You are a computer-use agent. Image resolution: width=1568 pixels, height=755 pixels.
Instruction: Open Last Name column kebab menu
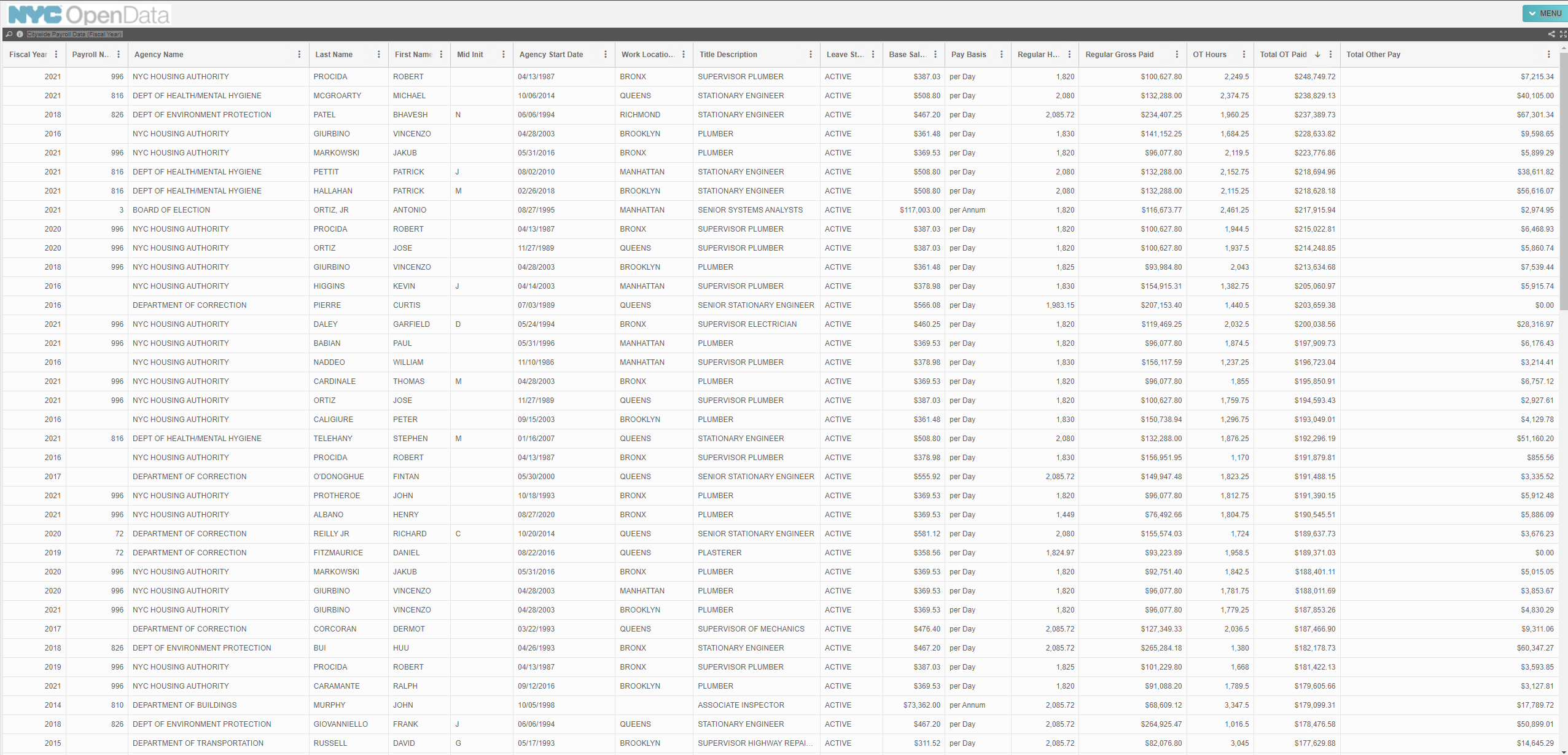[x=378, y=55]
